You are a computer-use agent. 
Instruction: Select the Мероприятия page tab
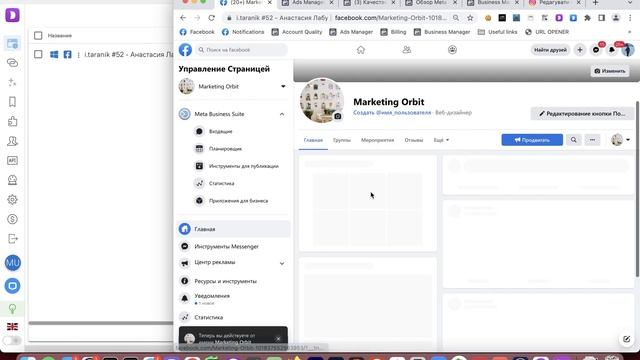(x=378, y=140)
